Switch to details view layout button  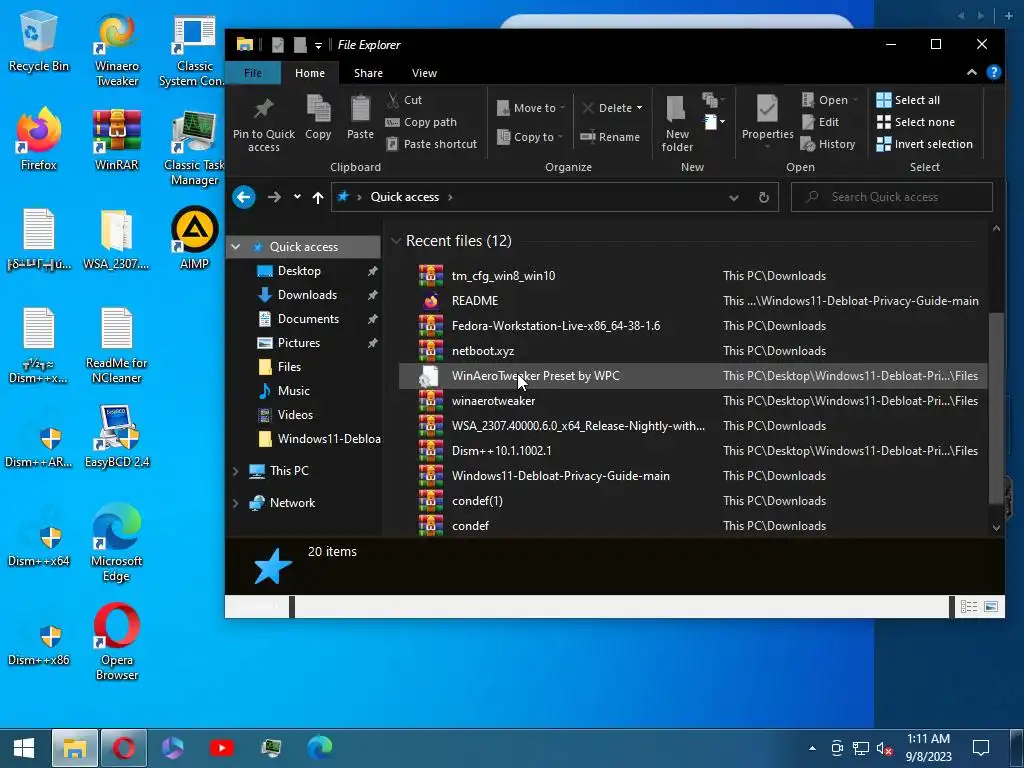tap(968, 607)
